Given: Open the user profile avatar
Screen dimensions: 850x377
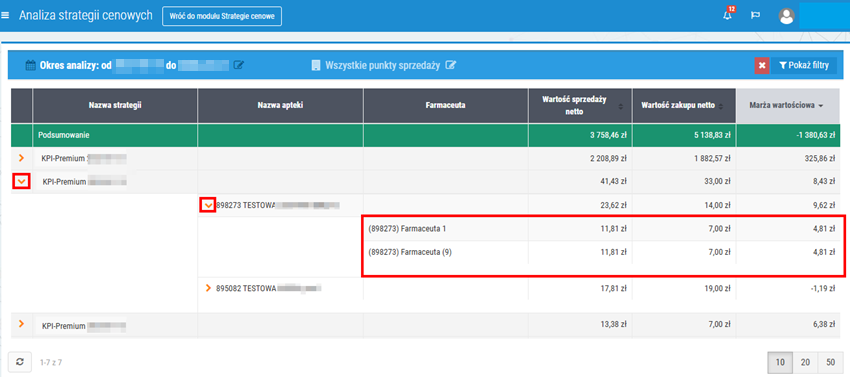Looking at the screenshot, I should coord(786,16).
